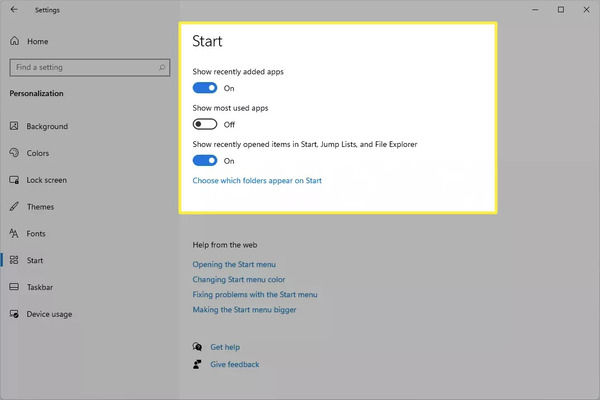This screenshot has height=400, width=600.
Task: Click the Themes brush icon
Action: [14, 206]
